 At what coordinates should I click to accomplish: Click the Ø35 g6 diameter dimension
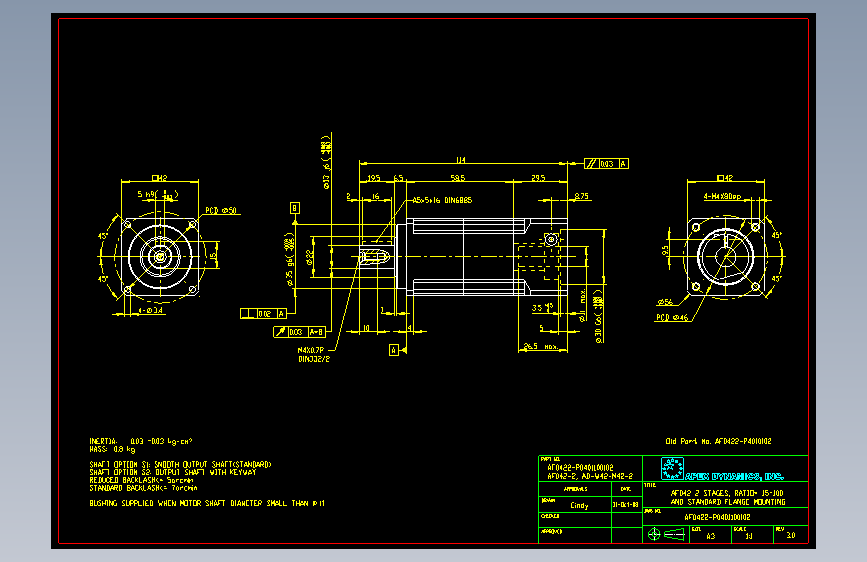(x=289, y=259)
